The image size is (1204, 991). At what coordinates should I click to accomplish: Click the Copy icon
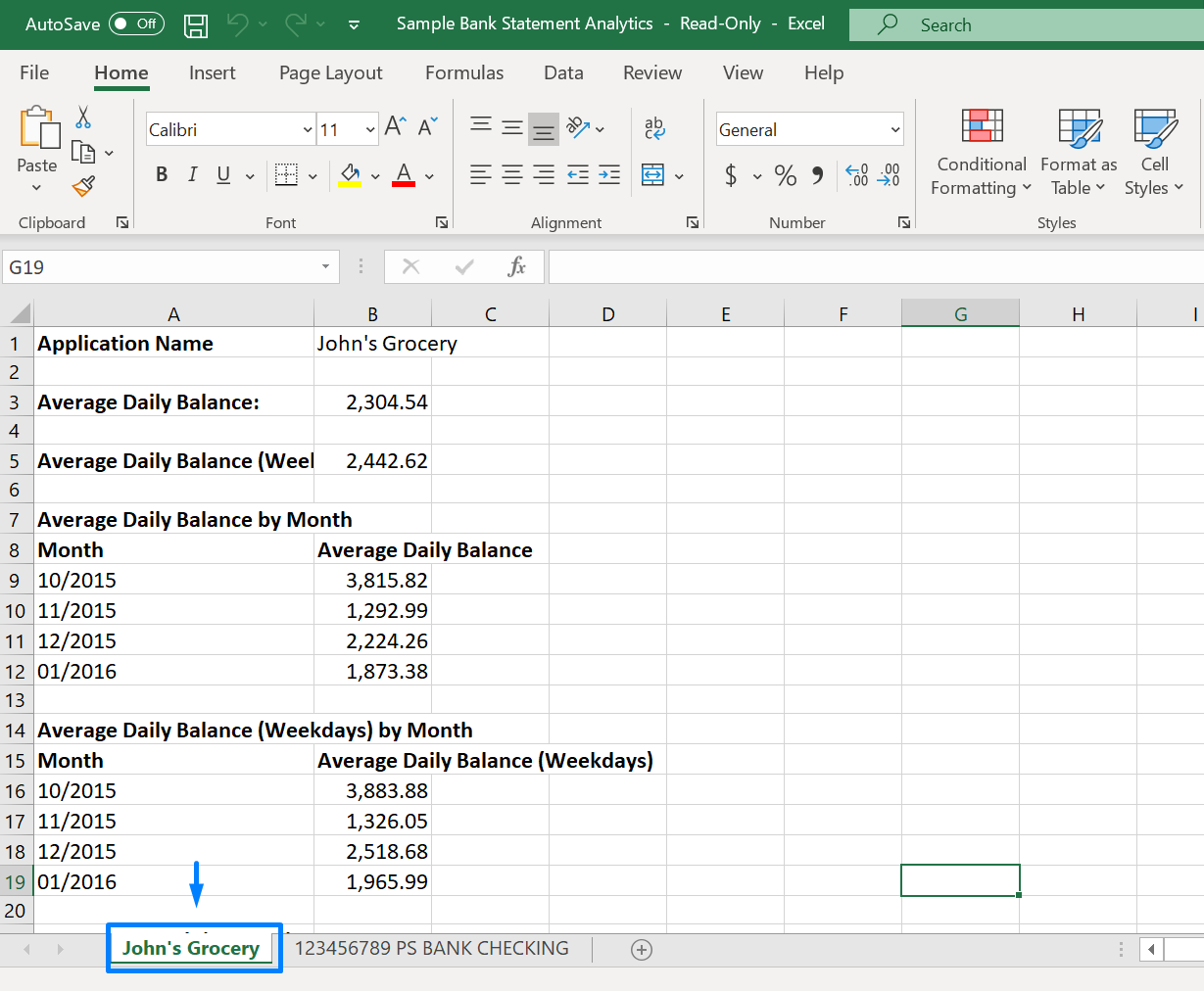pyautogui.click(x=84, y=153)
